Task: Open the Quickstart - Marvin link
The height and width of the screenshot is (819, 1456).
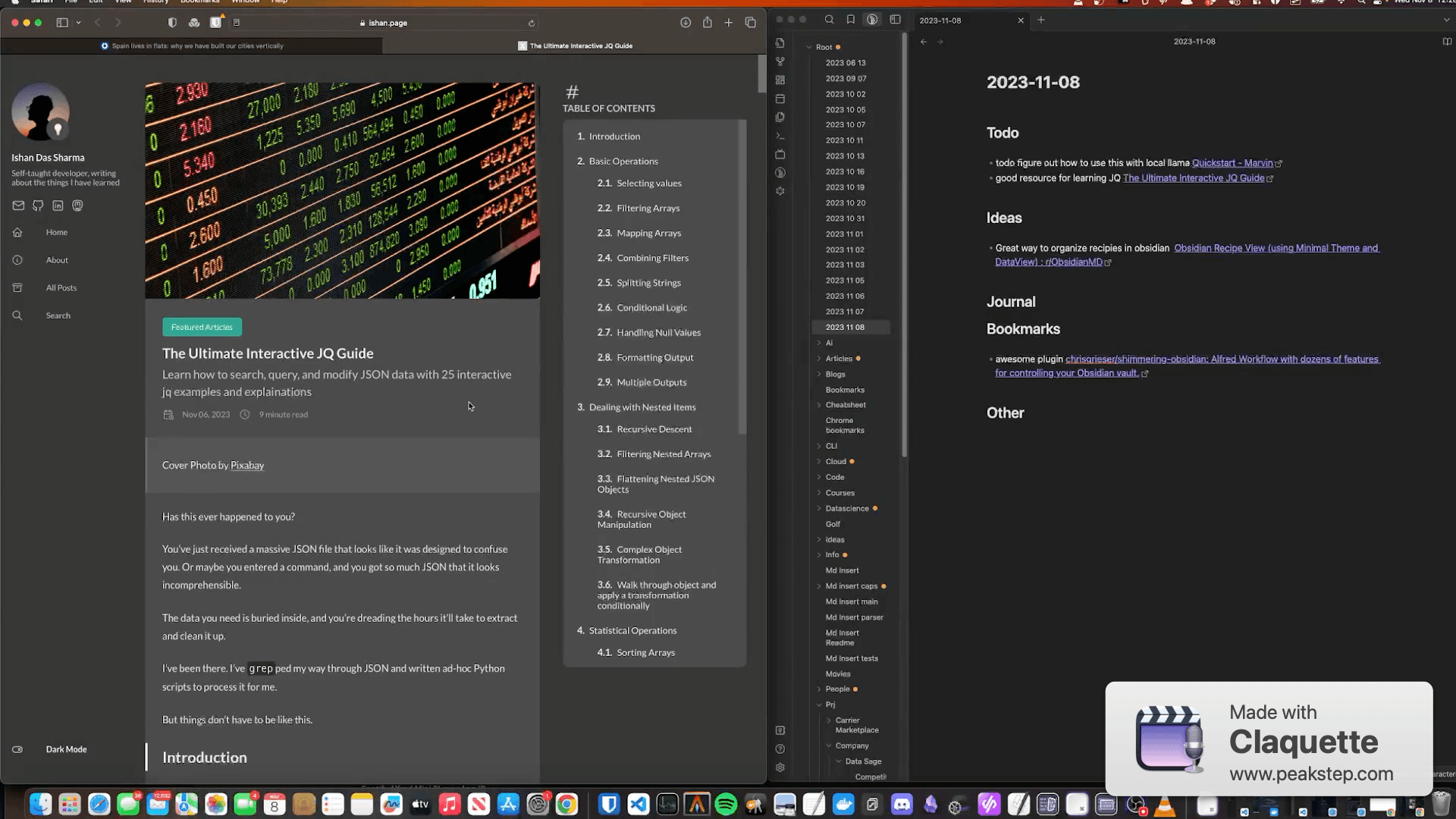Action: coord(1232,163)
